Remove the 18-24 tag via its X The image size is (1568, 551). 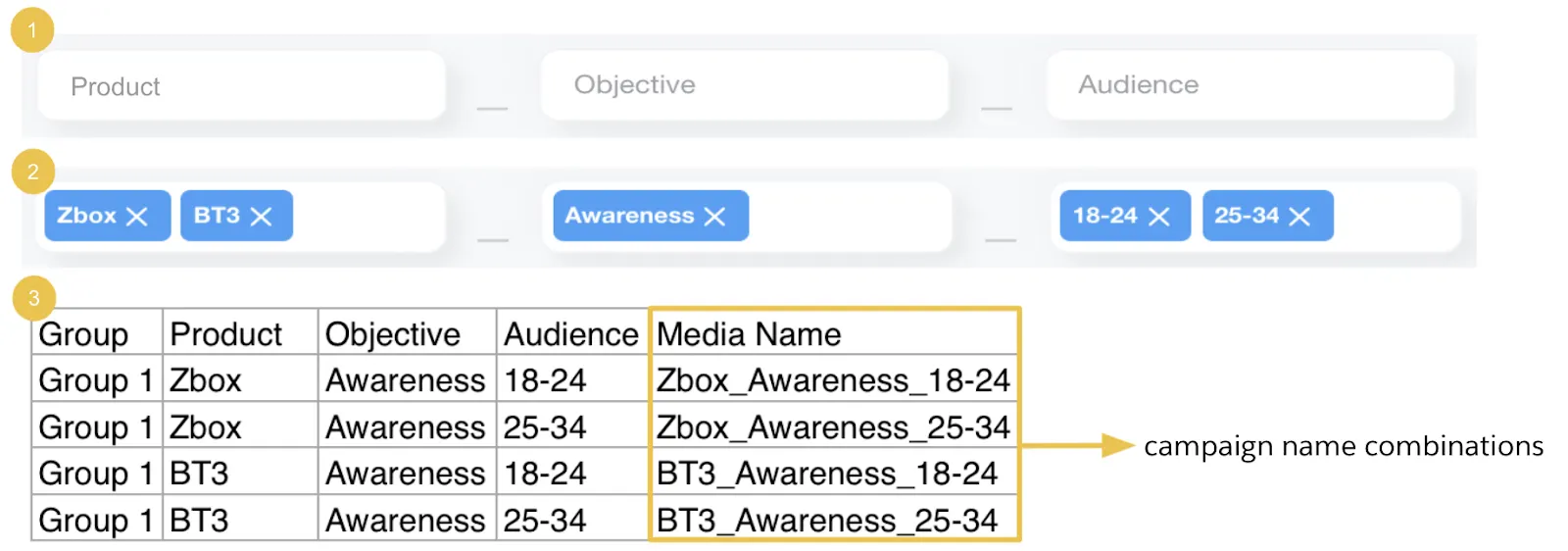[x=1159, y=217]
